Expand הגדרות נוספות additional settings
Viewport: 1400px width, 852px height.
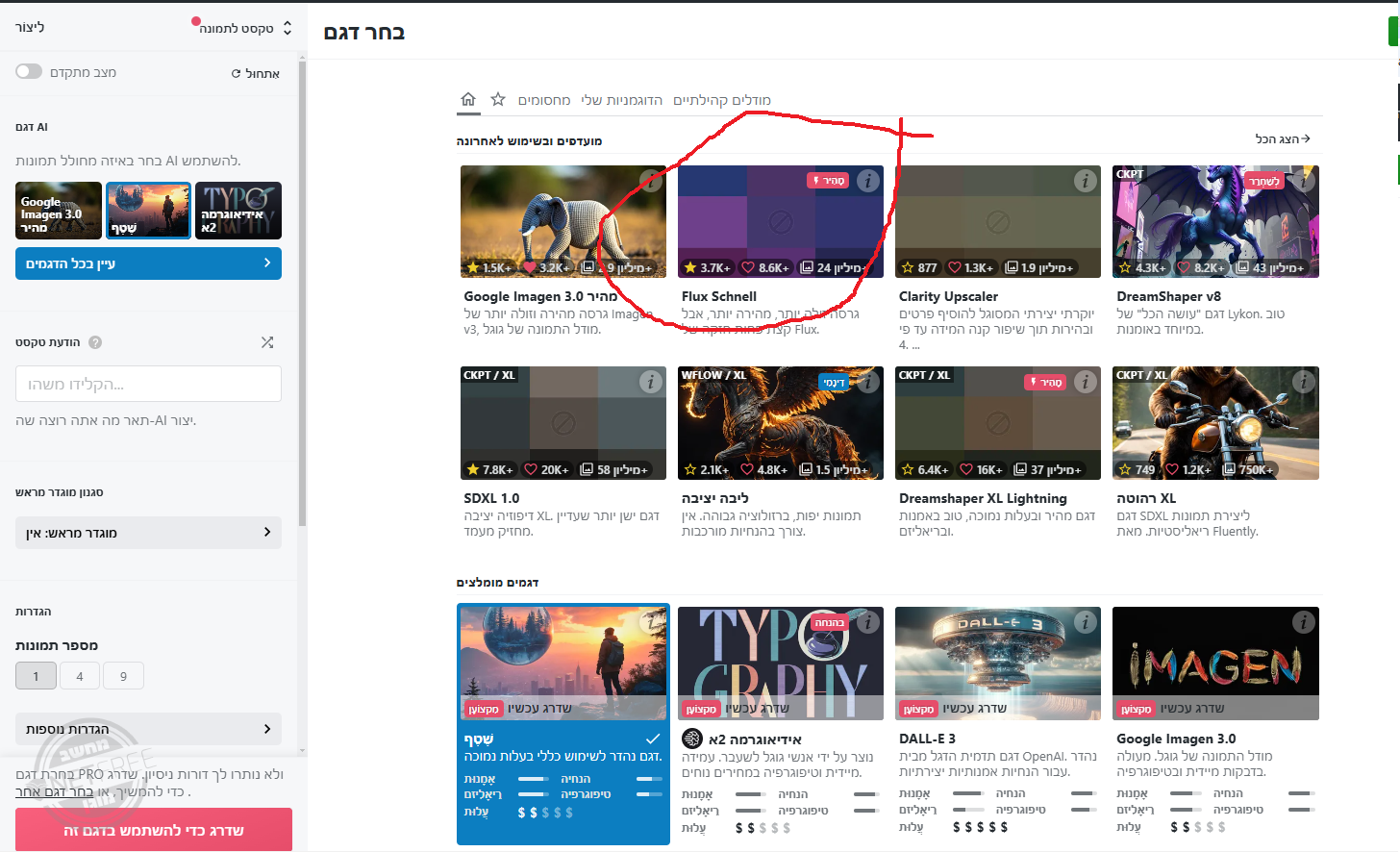(148, 729)
